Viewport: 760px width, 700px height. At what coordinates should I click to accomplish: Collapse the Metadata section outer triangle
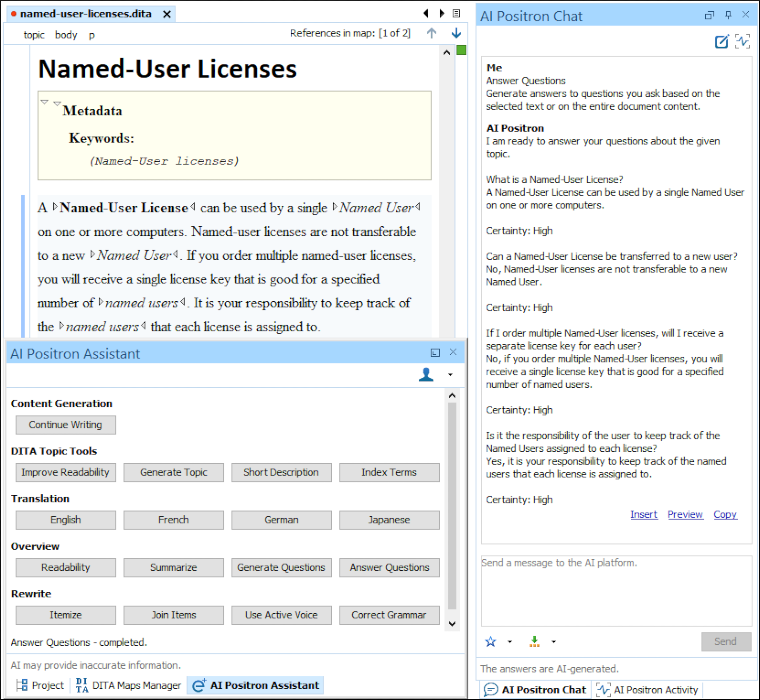point(45,102)
